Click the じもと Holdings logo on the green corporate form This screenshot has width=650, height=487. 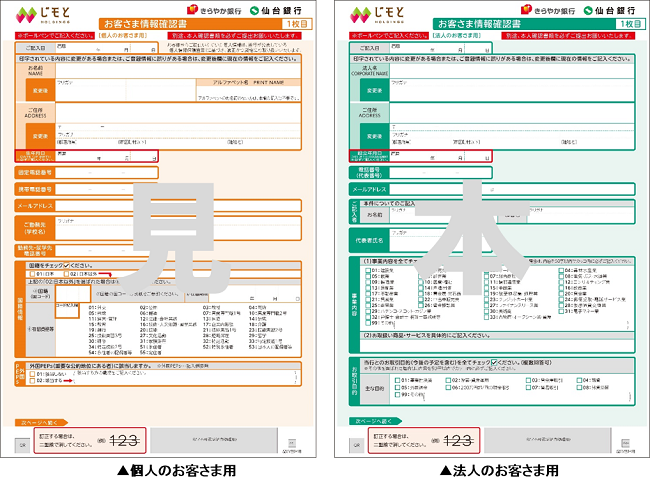(x=377, y=15)
